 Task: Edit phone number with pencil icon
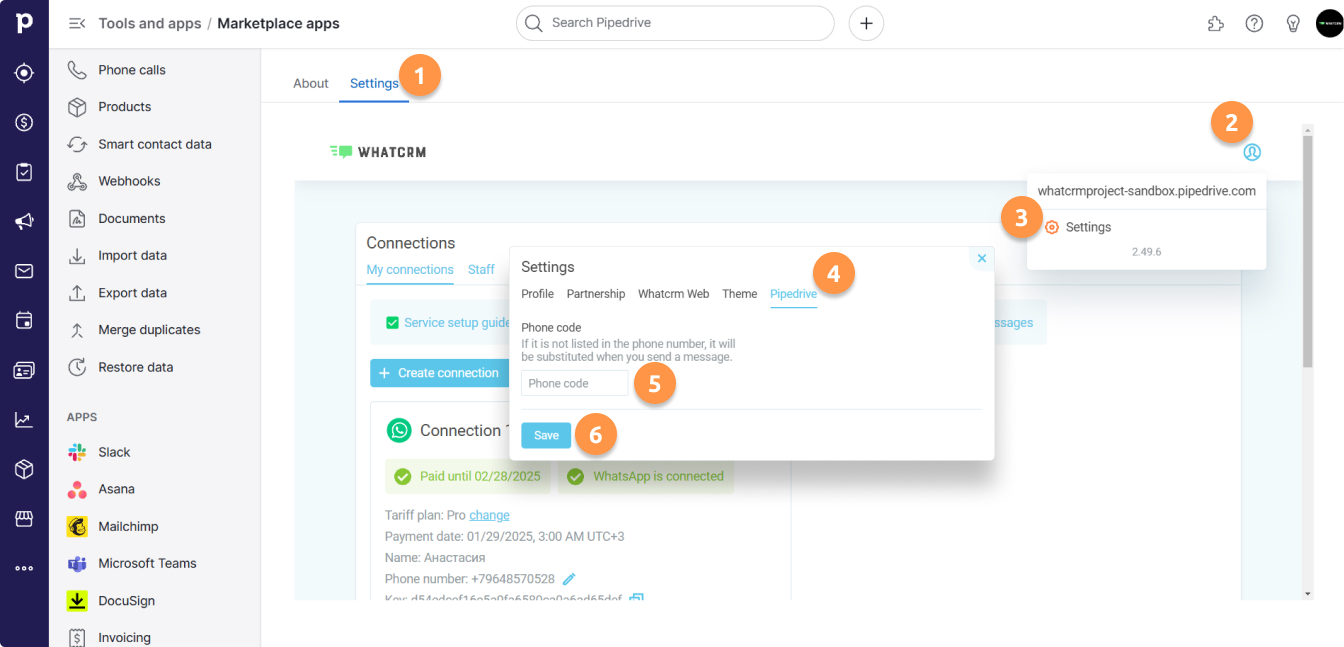[569, 579]
